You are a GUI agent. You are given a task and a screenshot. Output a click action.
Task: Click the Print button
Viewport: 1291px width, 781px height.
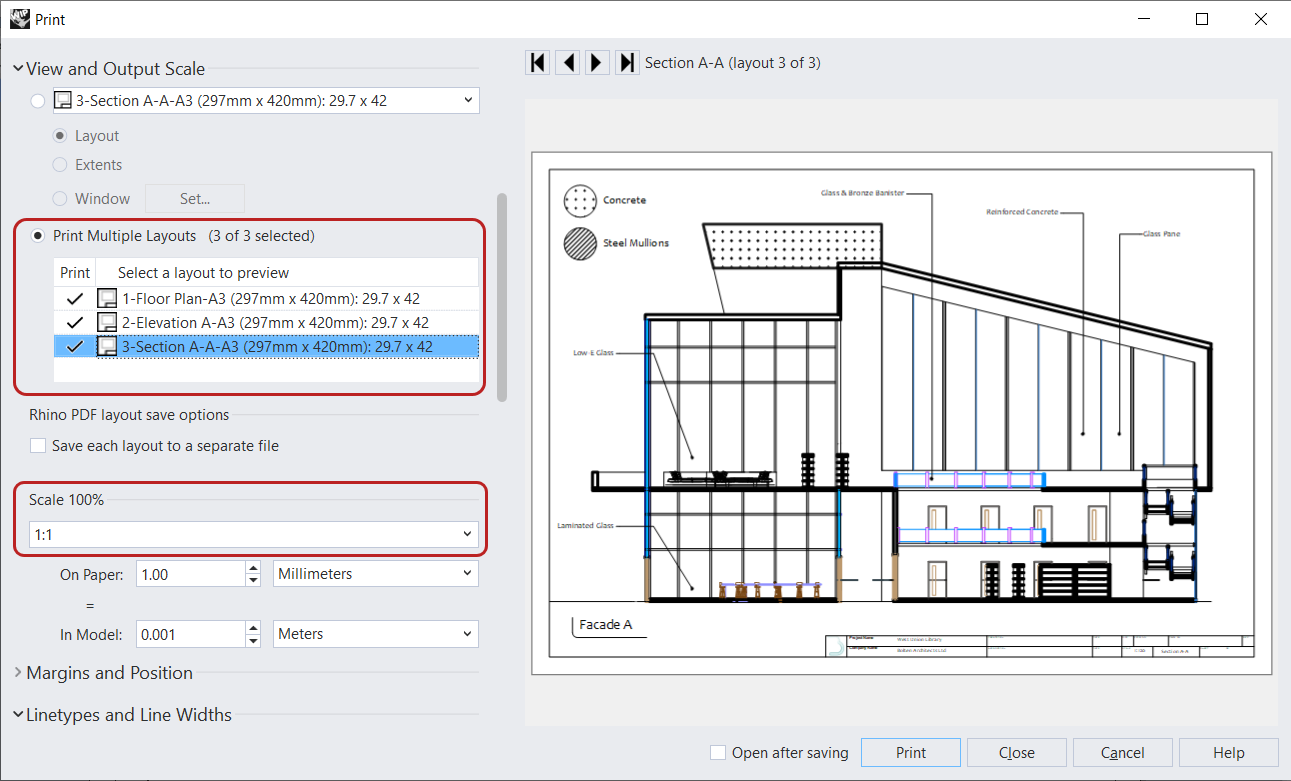click(909, 752)
